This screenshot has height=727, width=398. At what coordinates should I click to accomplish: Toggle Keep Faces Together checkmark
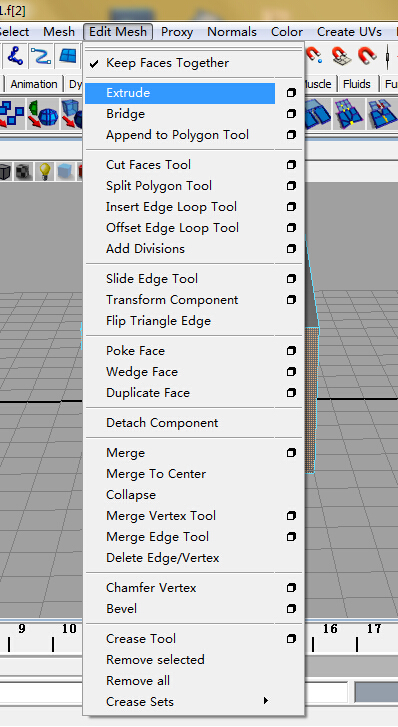(94, 63)
